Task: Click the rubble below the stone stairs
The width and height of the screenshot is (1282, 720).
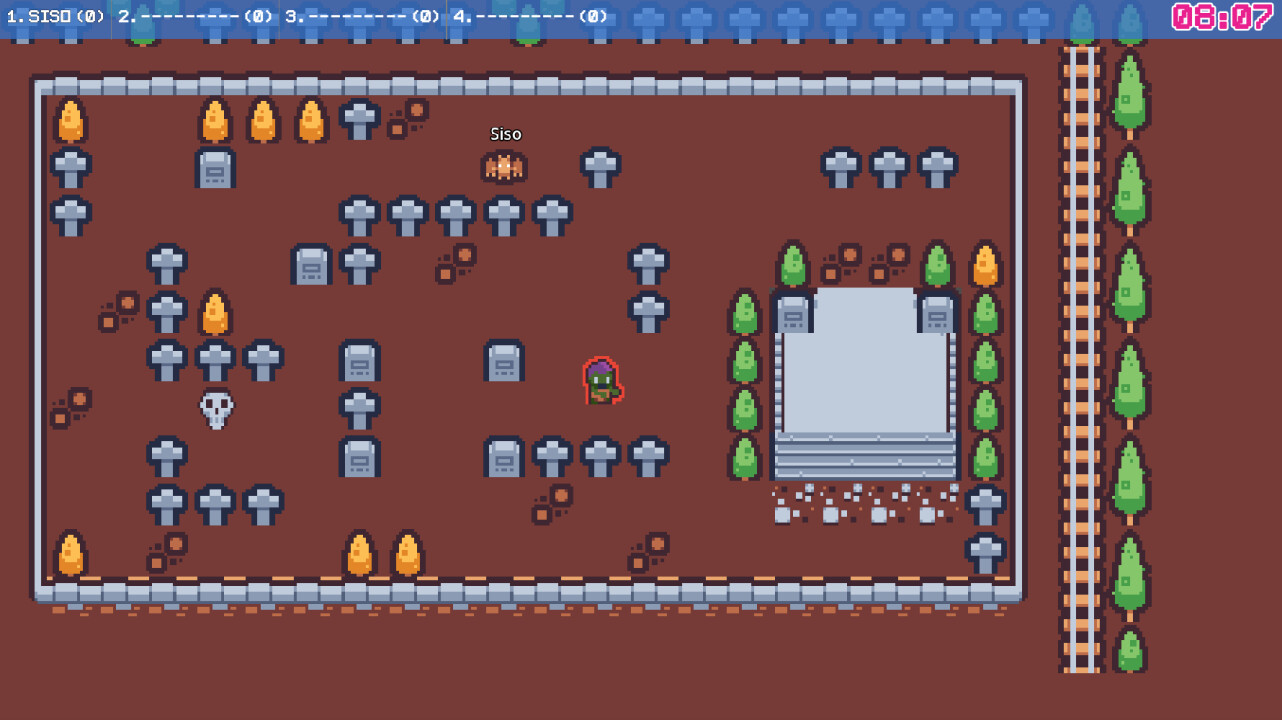Action: pos(865,503)
